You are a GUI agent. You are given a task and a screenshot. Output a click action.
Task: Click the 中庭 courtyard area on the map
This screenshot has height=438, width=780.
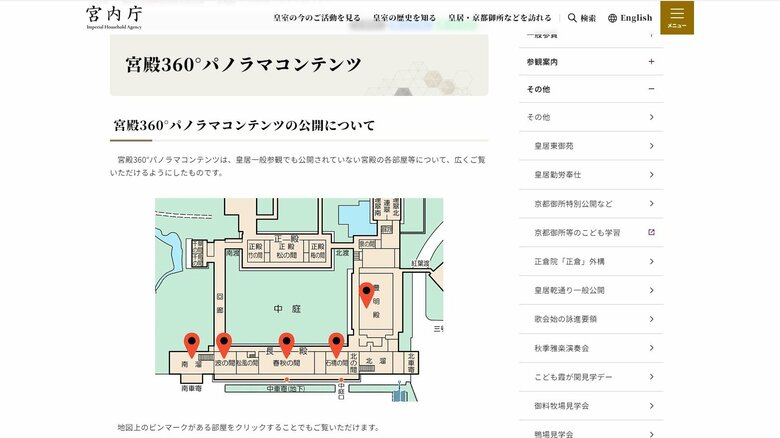287,309
